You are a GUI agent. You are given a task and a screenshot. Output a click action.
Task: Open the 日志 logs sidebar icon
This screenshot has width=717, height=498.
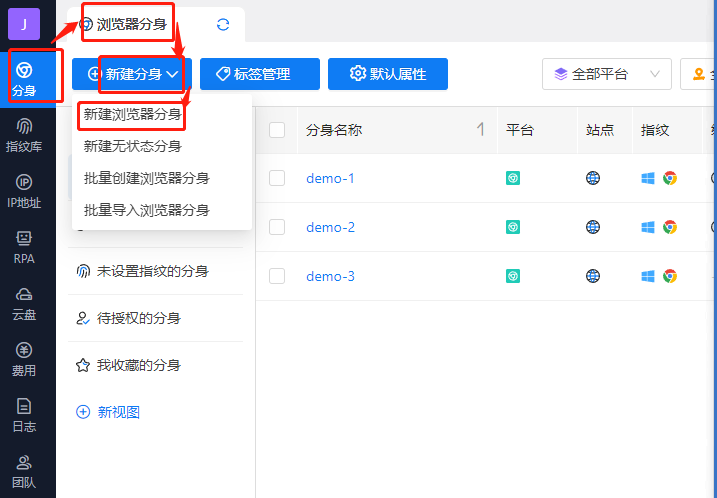coord(25,415)
